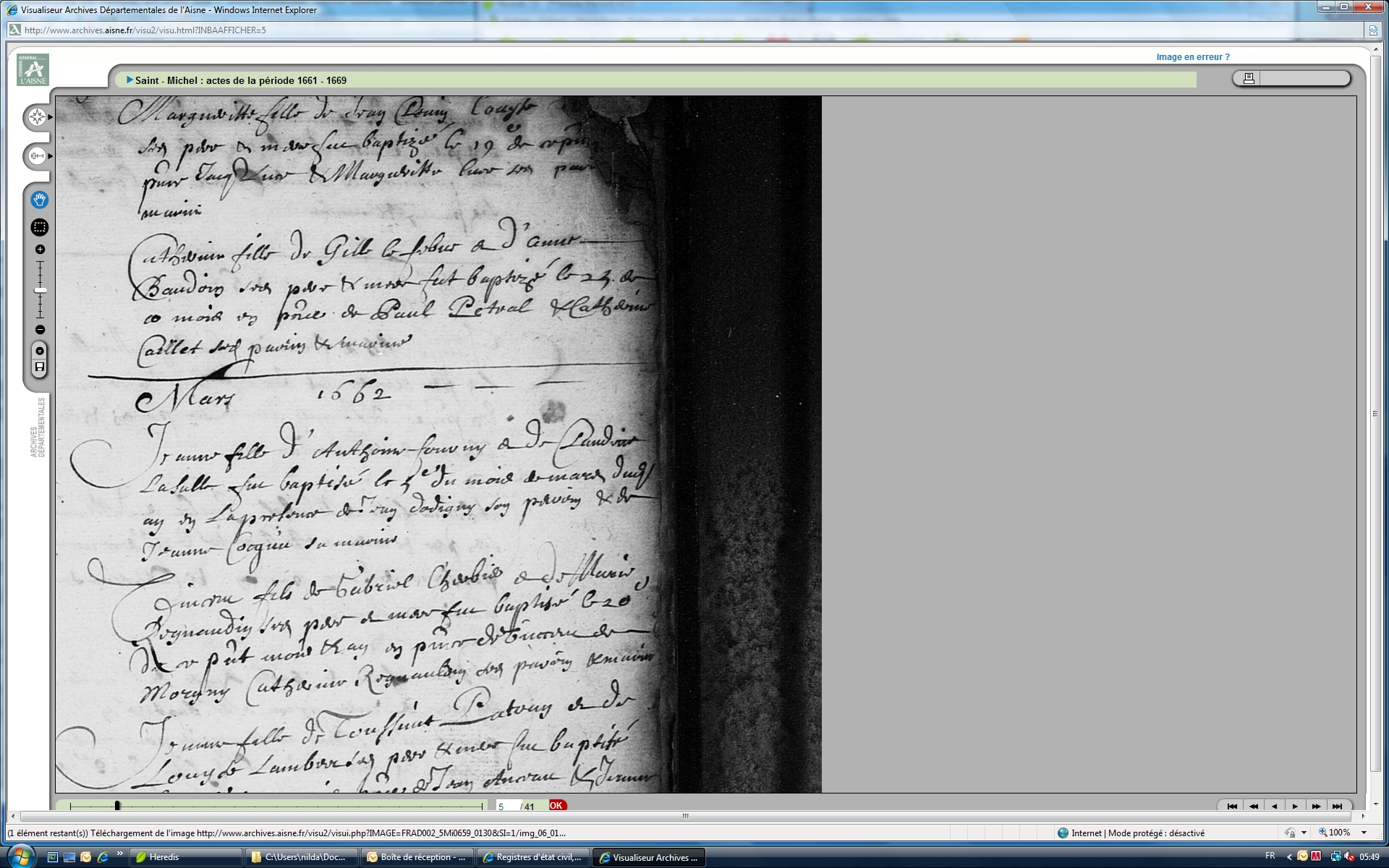Jump to the last page

[1337, 806]
